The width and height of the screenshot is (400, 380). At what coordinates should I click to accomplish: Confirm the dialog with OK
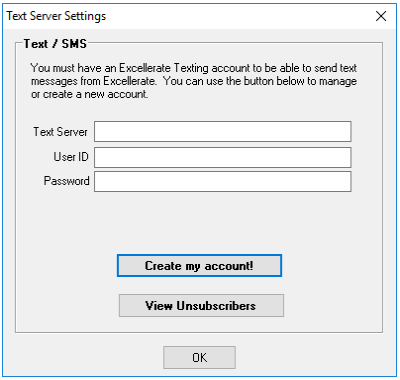pos(199,357)
